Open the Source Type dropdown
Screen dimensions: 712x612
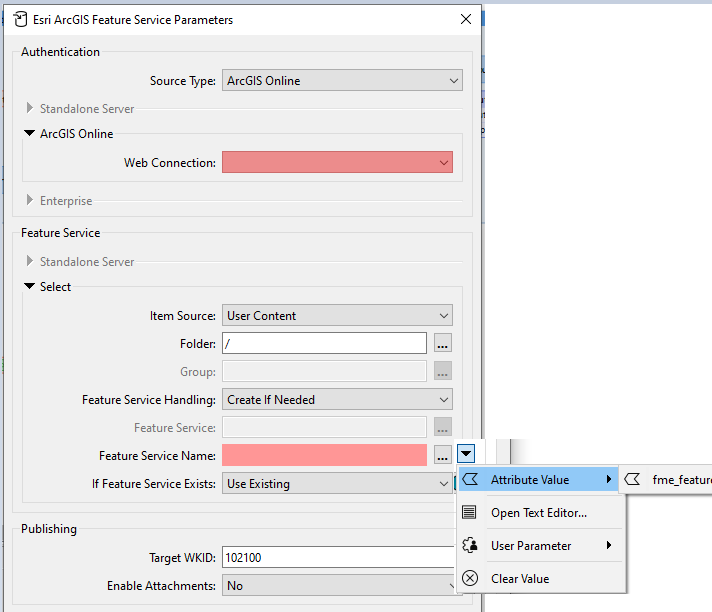[342, 80]
